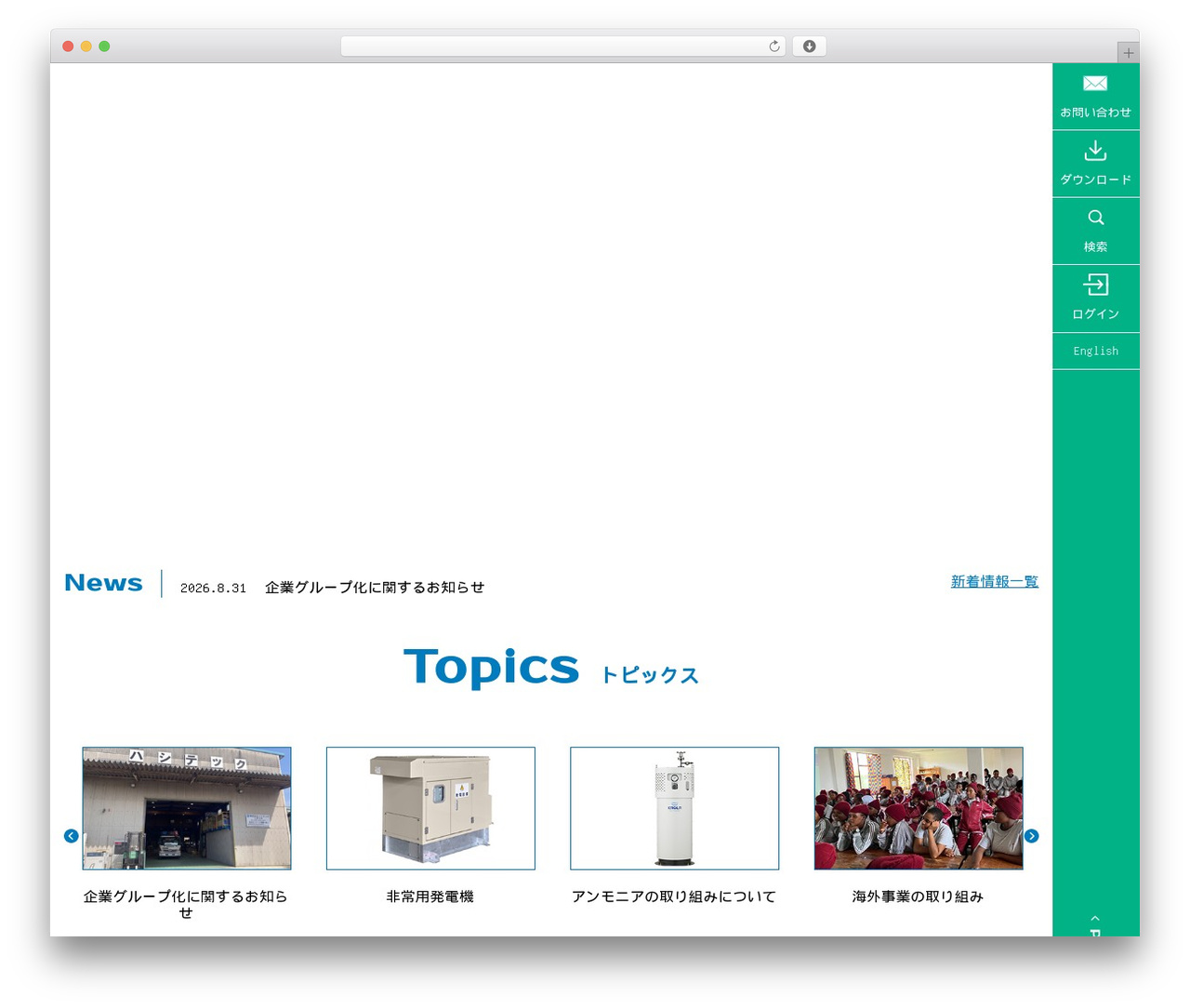Open the overseas classroom photo thumbnail
The height and width of the screenshot is (1008, 1190).
(919, 808)
